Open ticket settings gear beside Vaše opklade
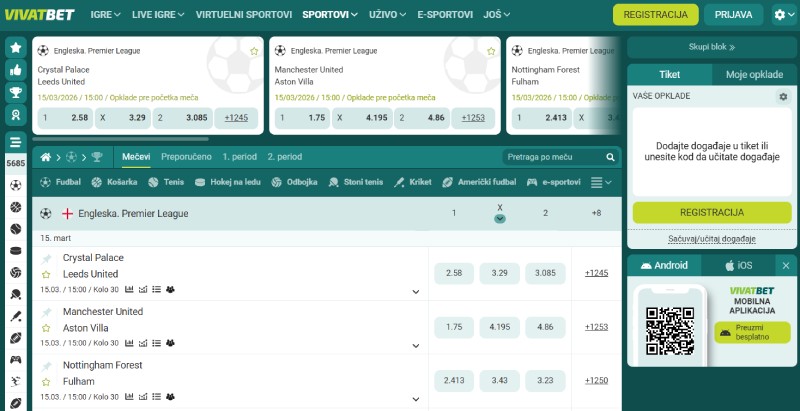This screenshot has height=411, width=800. click(783, 96)
